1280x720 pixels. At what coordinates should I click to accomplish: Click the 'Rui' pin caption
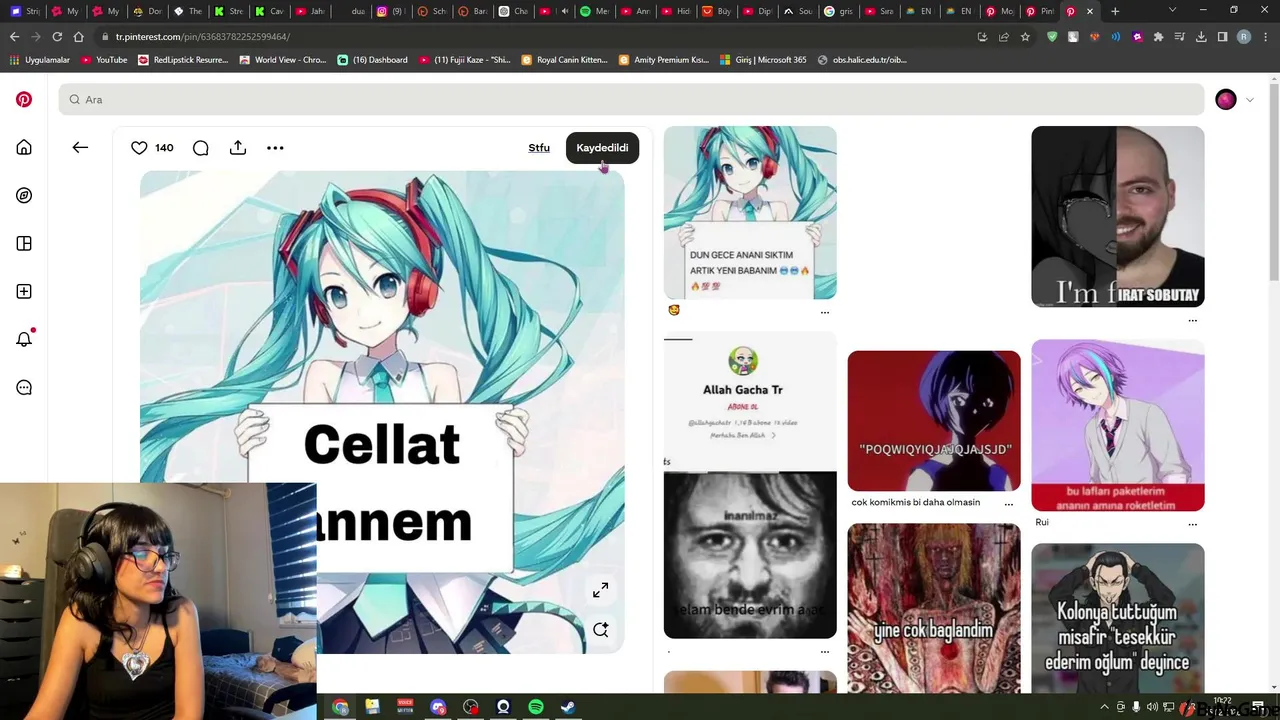(x=1042, y=522)
